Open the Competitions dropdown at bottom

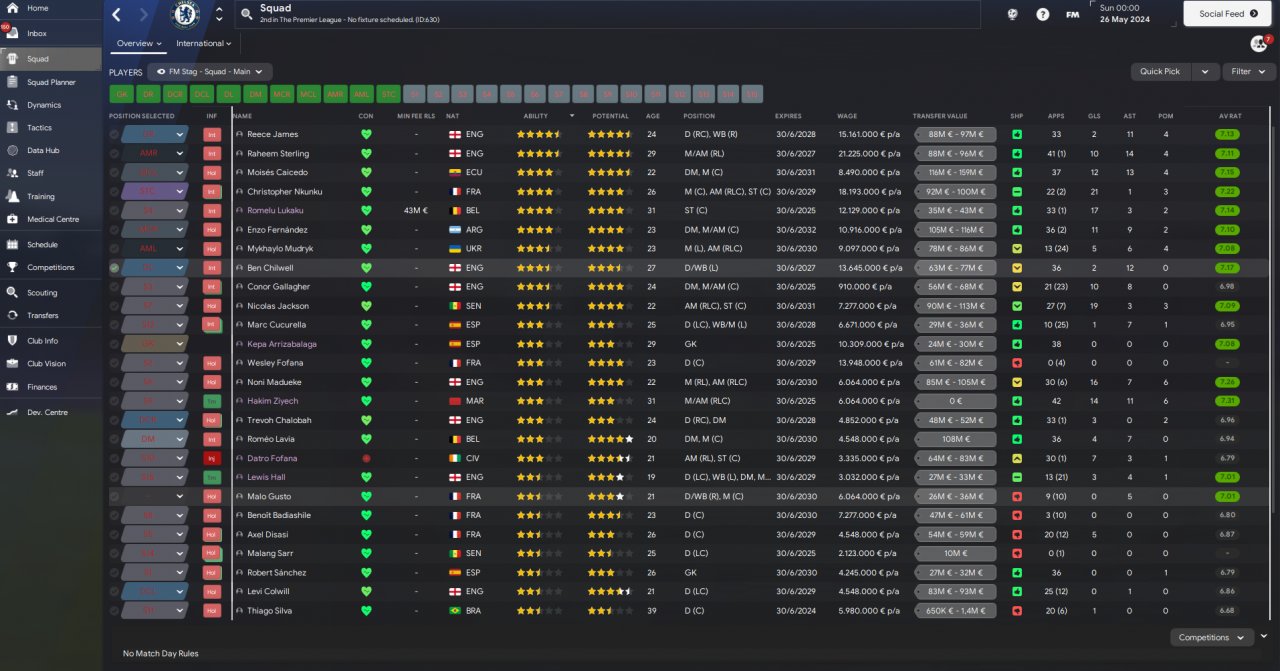(x=1211, y=637)
